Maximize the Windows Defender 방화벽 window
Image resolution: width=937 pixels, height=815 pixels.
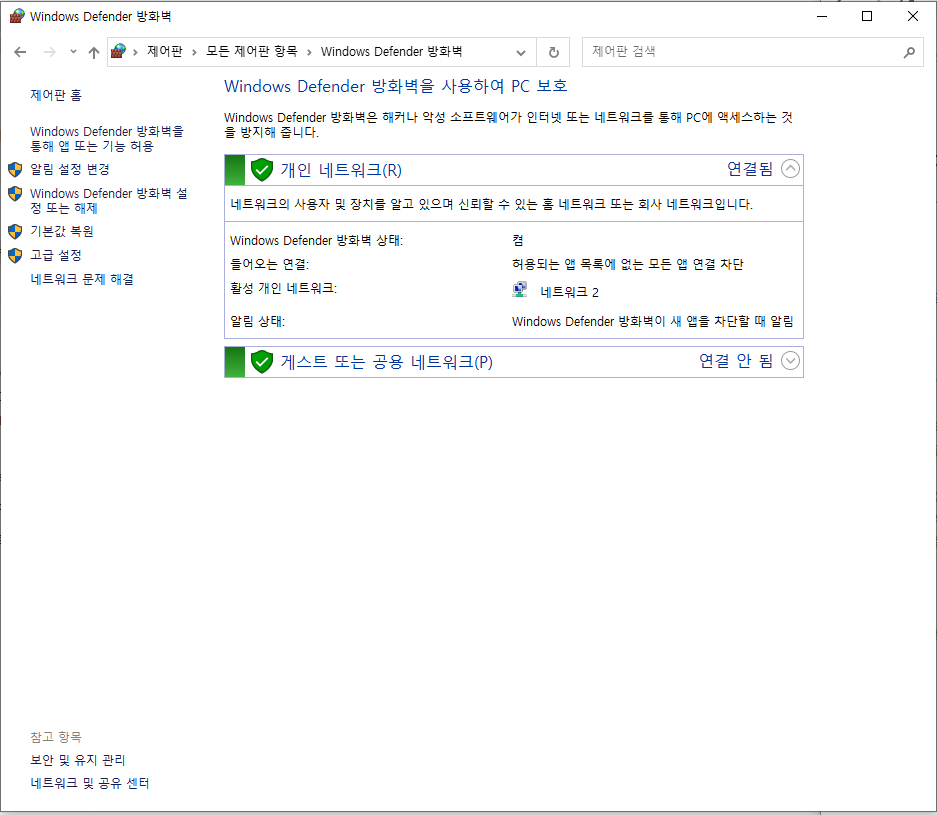pos(866,16)
